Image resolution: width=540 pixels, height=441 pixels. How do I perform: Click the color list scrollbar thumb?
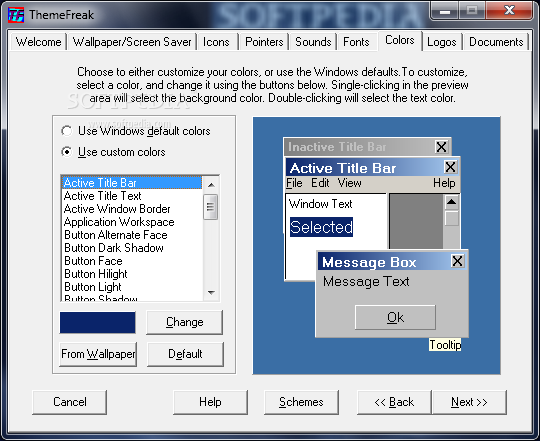(x=210, y=207)
